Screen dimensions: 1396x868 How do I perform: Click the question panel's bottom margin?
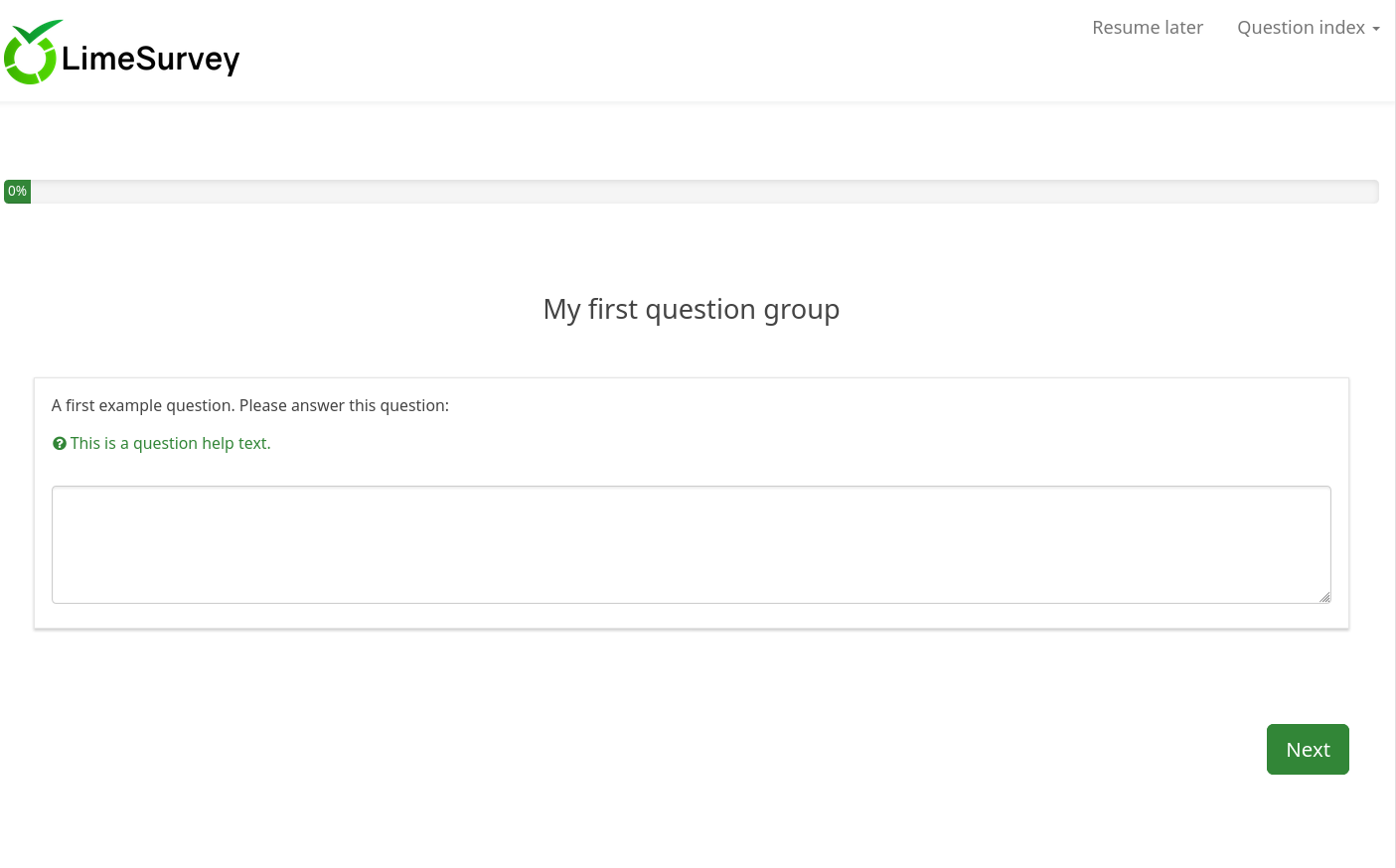691,617
